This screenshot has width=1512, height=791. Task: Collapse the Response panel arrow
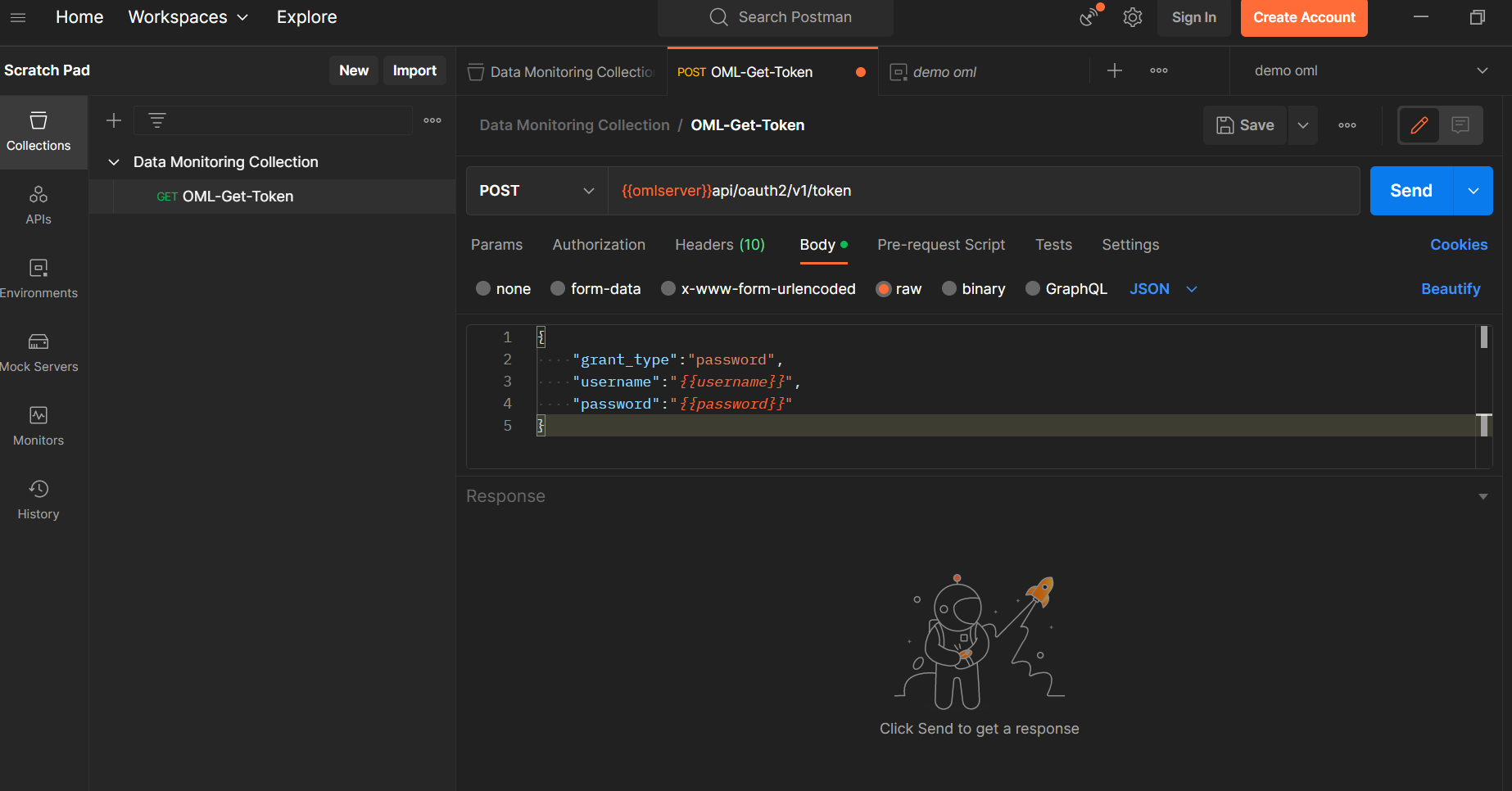tap(1483, 496)
